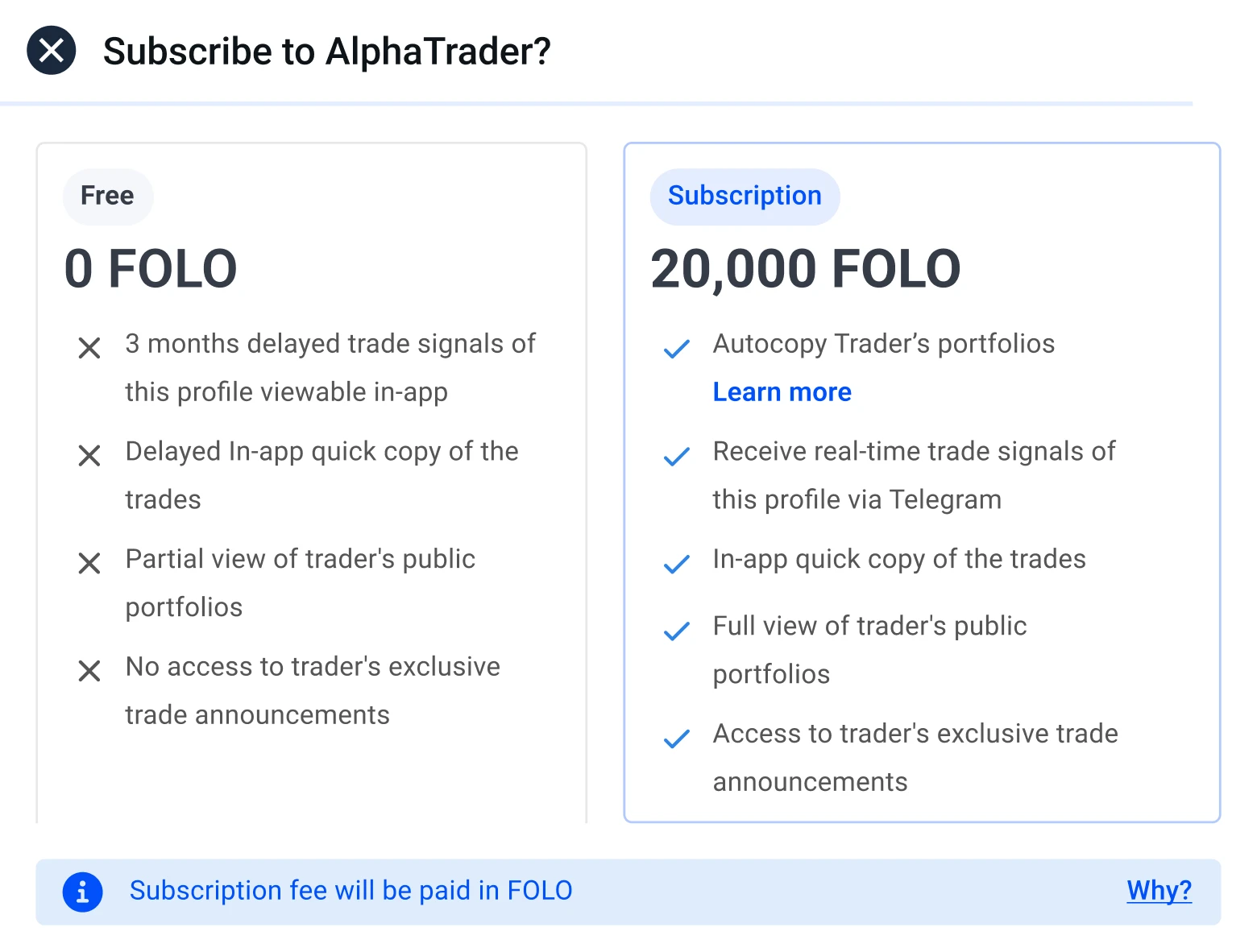The height and width of the screenshot is (952, 1257).
Task: Click the checkmark beside Autocopy Trader's portfolios
Action: [x=677, y=349]
